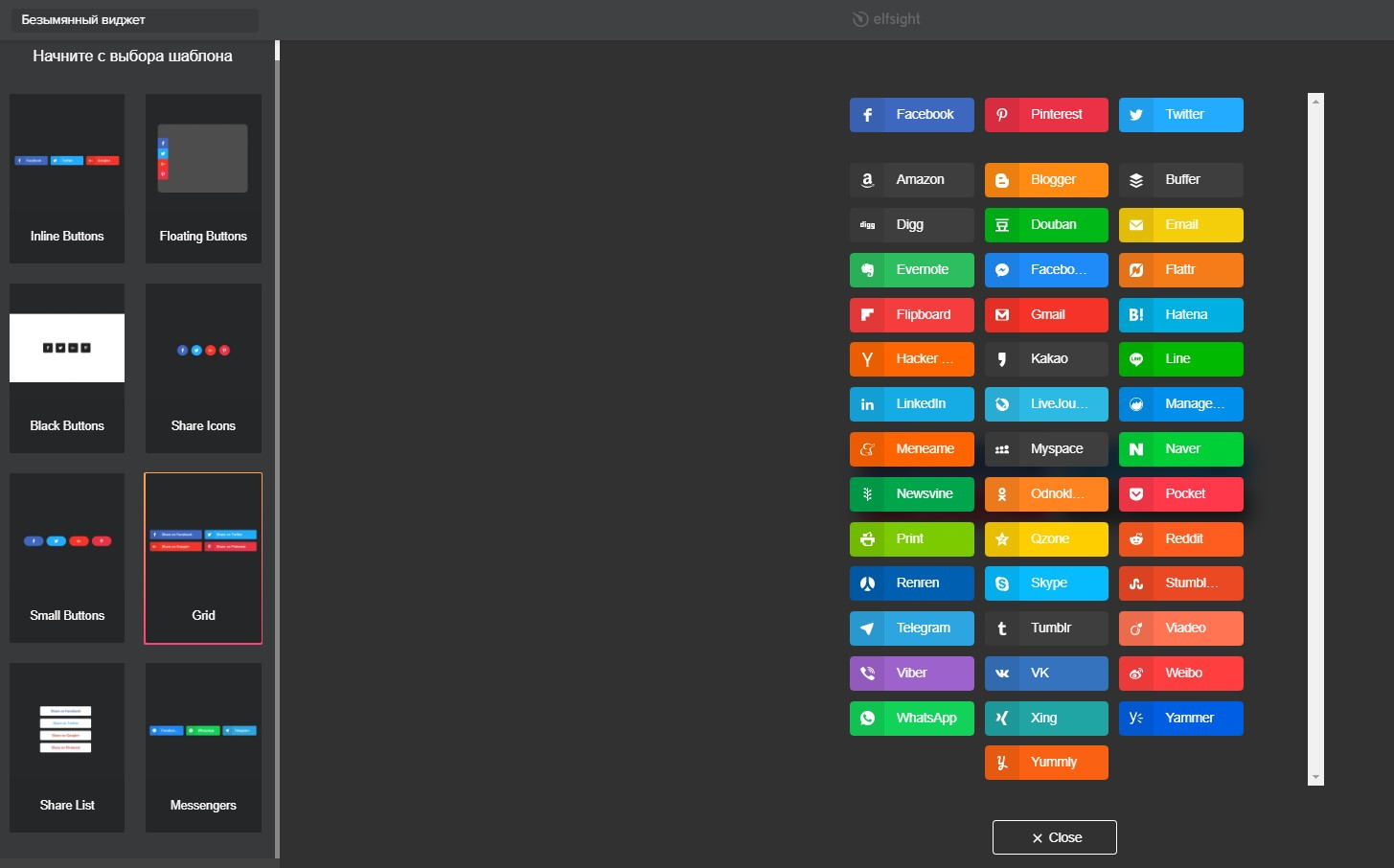The image size is (1394, 868).
Task: Add the Yammer share button
Action: [1180, 719]
